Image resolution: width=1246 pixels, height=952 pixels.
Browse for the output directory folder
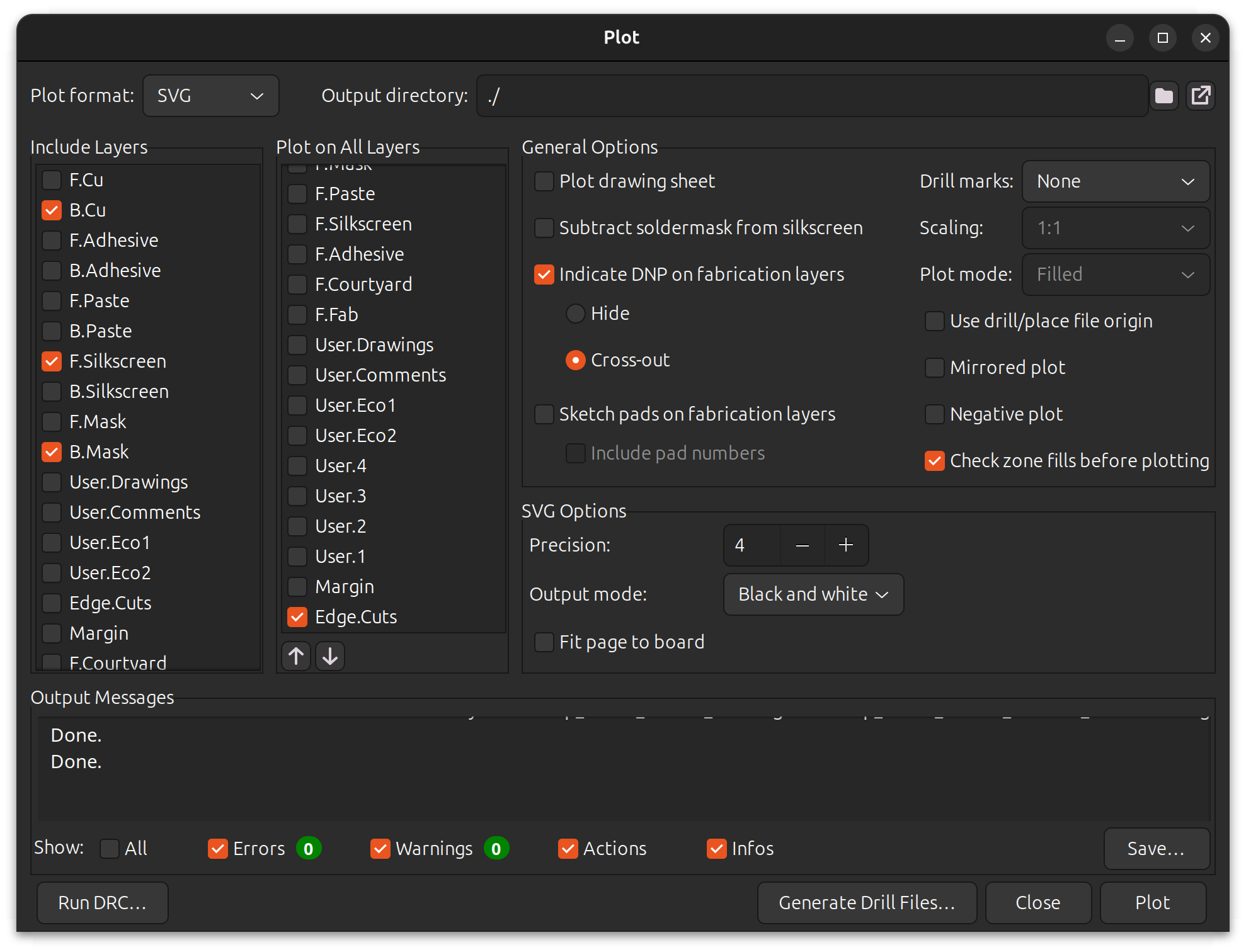point(1163,96)
